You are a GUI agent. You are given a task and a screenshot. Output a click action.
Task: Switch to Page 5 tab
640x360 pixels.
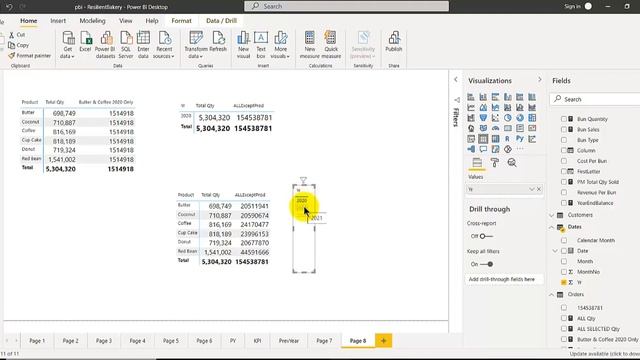(x=171, y=340)
